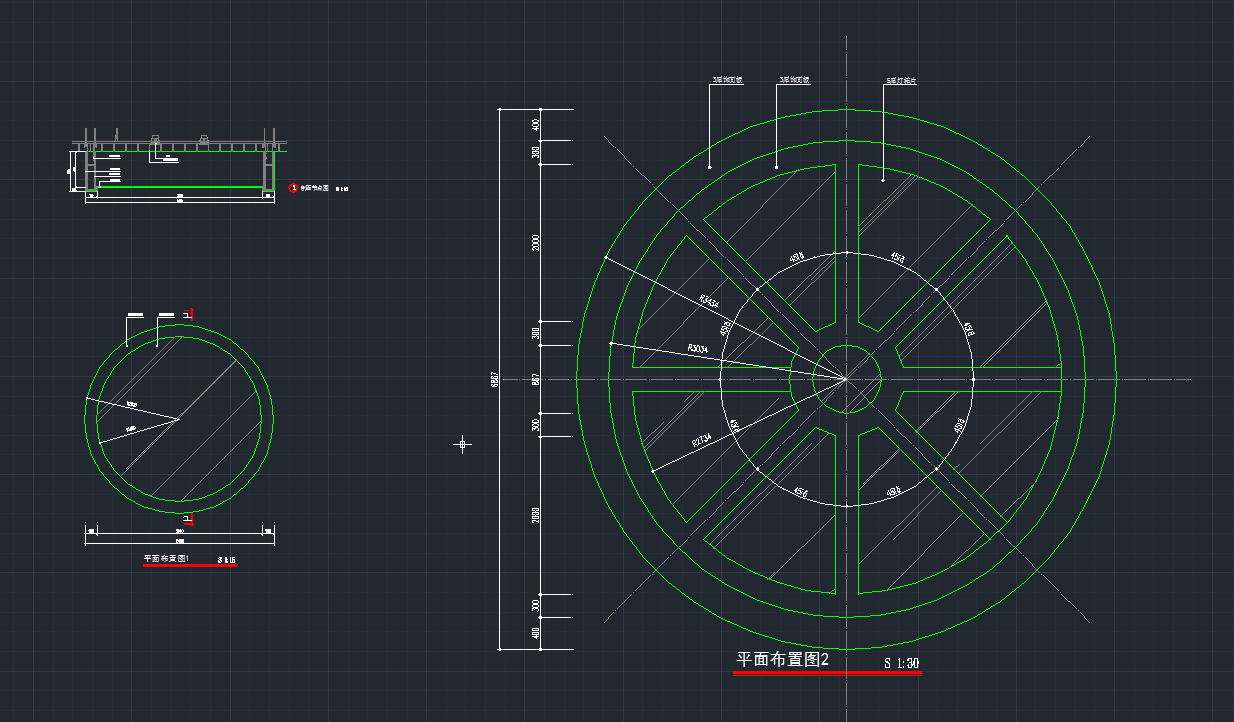Select the bottom 400 dimension text
The width and height of the screenshot is (1234, 722).
[536, 633]
